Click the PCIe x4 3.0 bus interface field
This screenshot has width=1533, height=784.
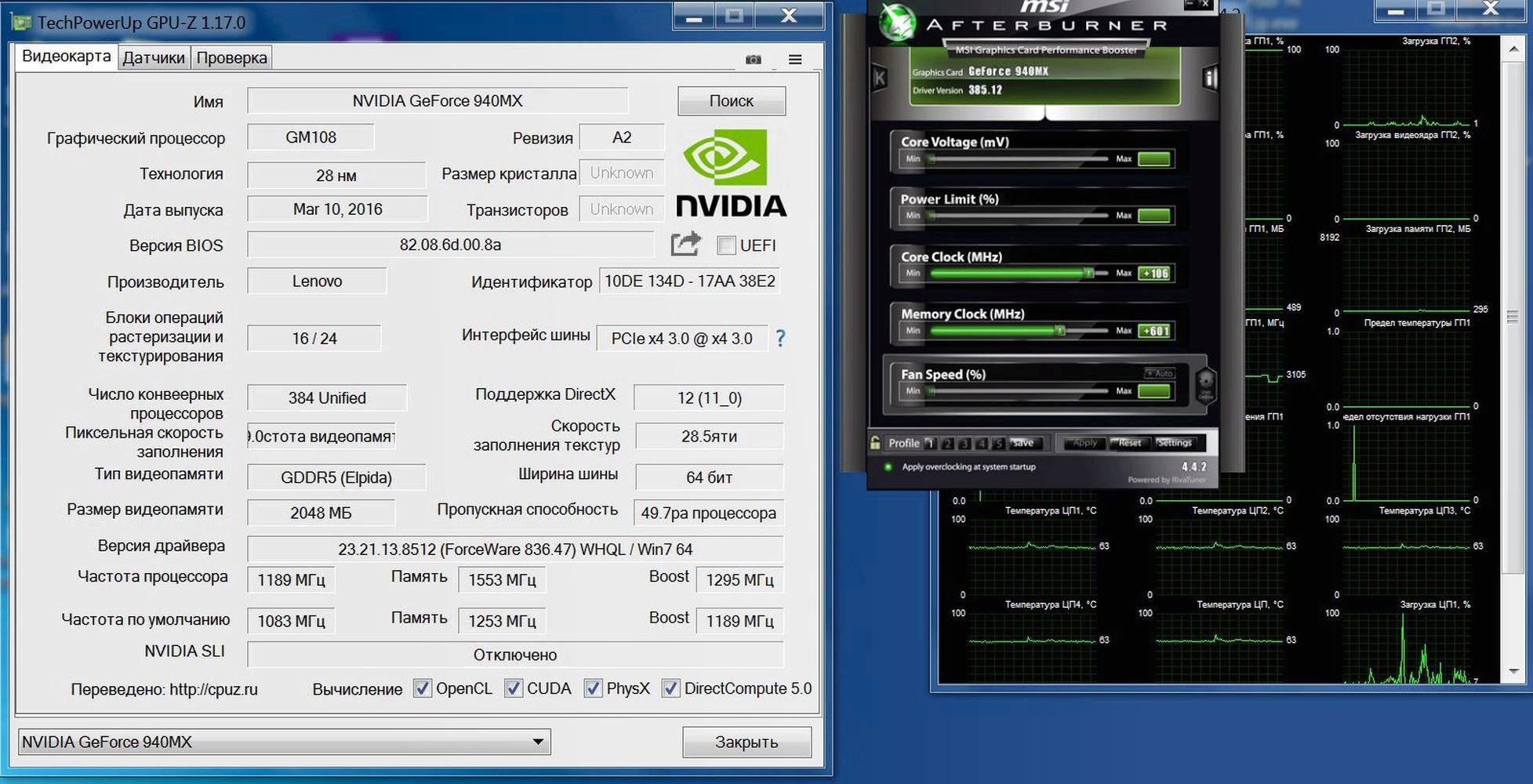[681, 339]
